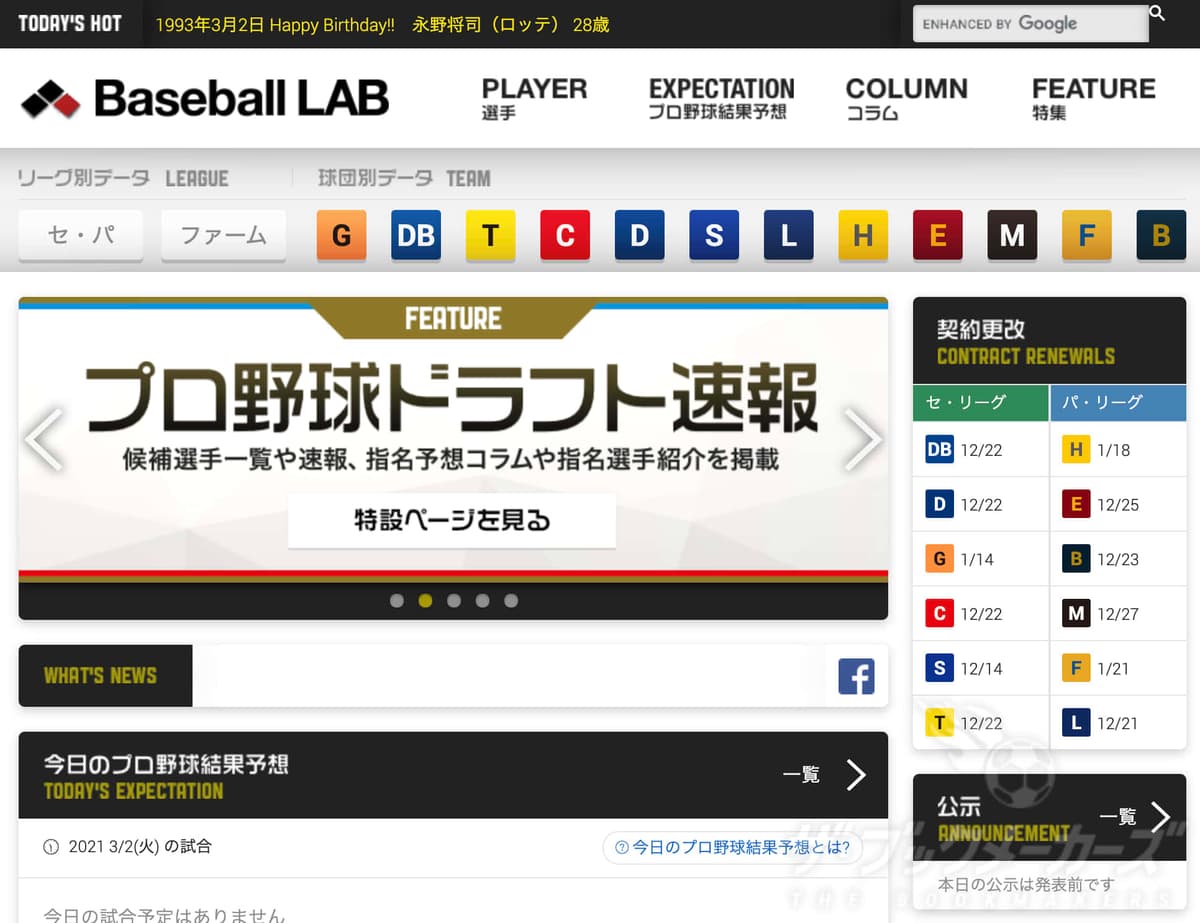Open 今日のプロ野球結果予想とは? help link

point(733,848)
